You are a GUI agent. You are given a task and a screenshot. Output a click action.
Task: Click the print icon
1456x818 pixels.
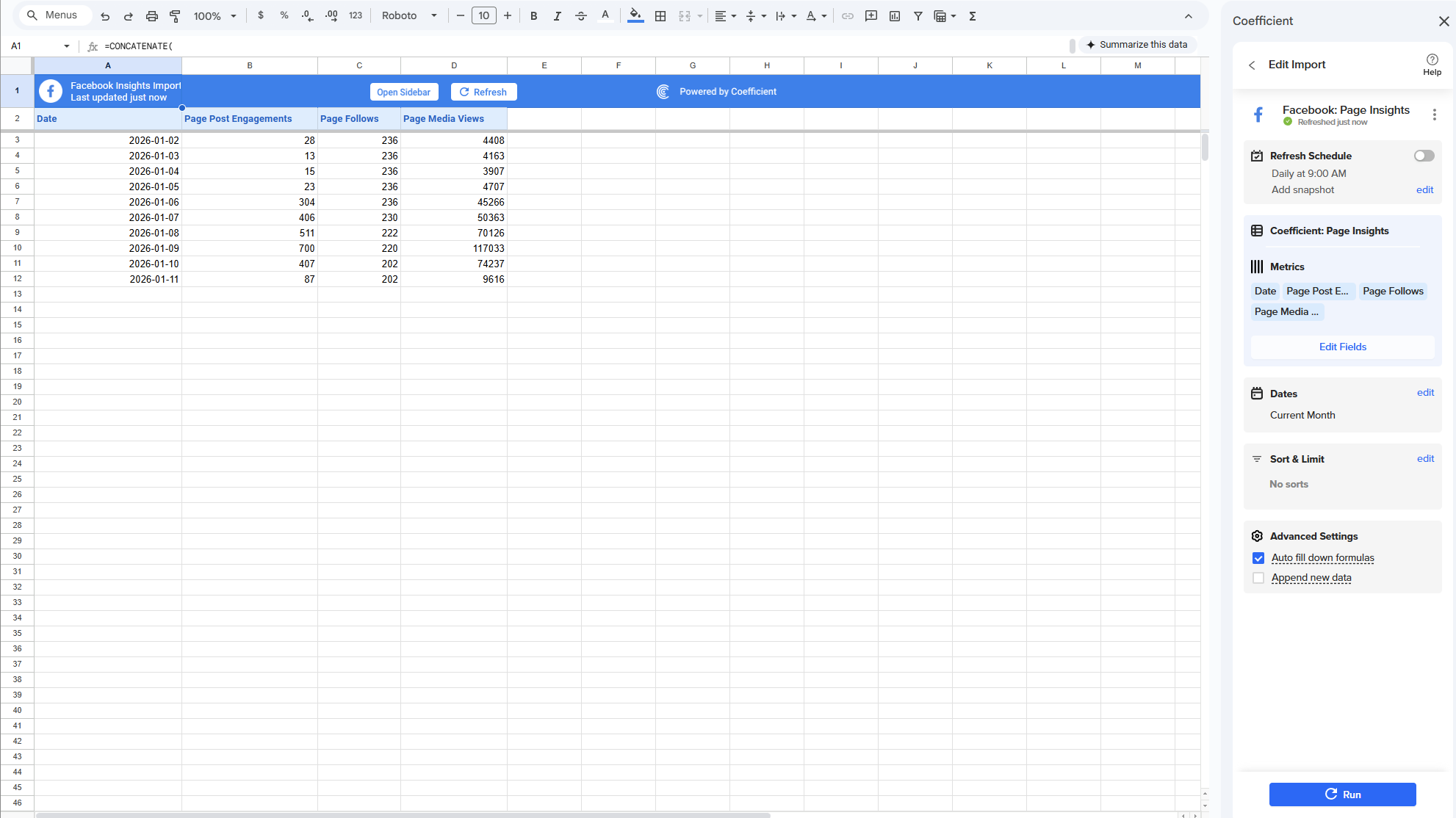tap(151, 16)
